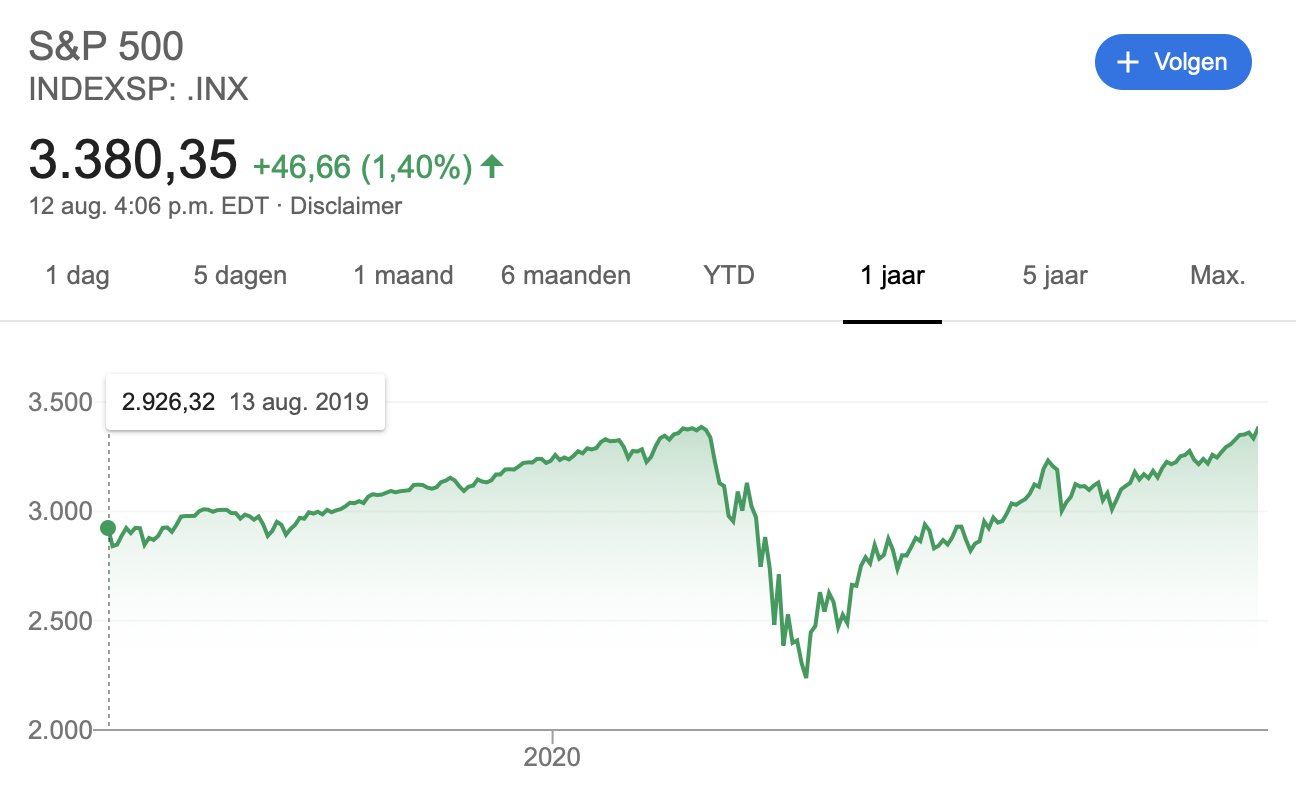Switch to the 1 dag tab

(x=78, y=275)
